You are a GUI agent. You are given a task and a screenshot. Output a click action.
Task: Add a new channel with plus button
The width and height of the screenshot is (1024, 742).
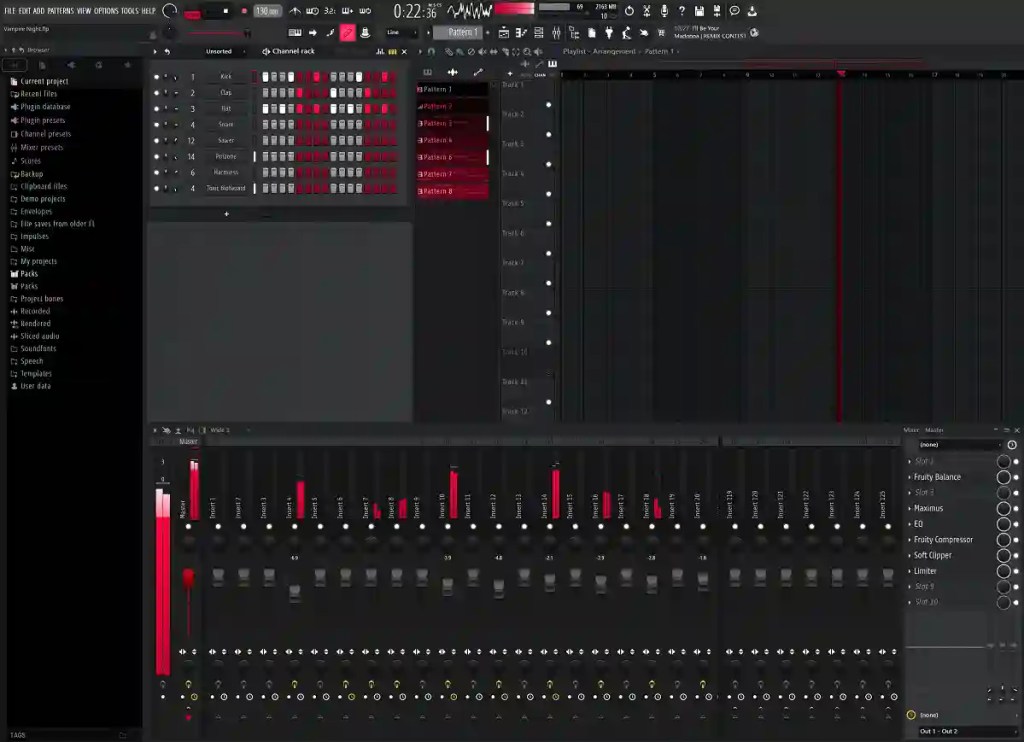coord(227,214)
